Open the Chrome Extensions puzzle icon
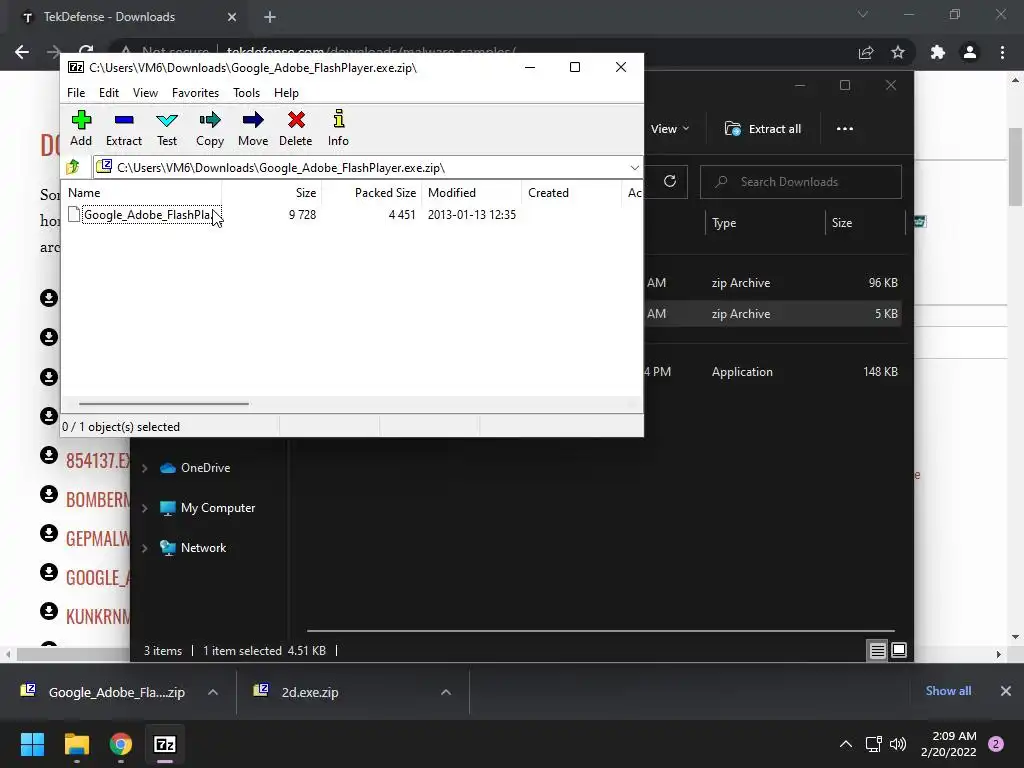The height and width of the screenshot is (768, 1024). coord(938,53)
